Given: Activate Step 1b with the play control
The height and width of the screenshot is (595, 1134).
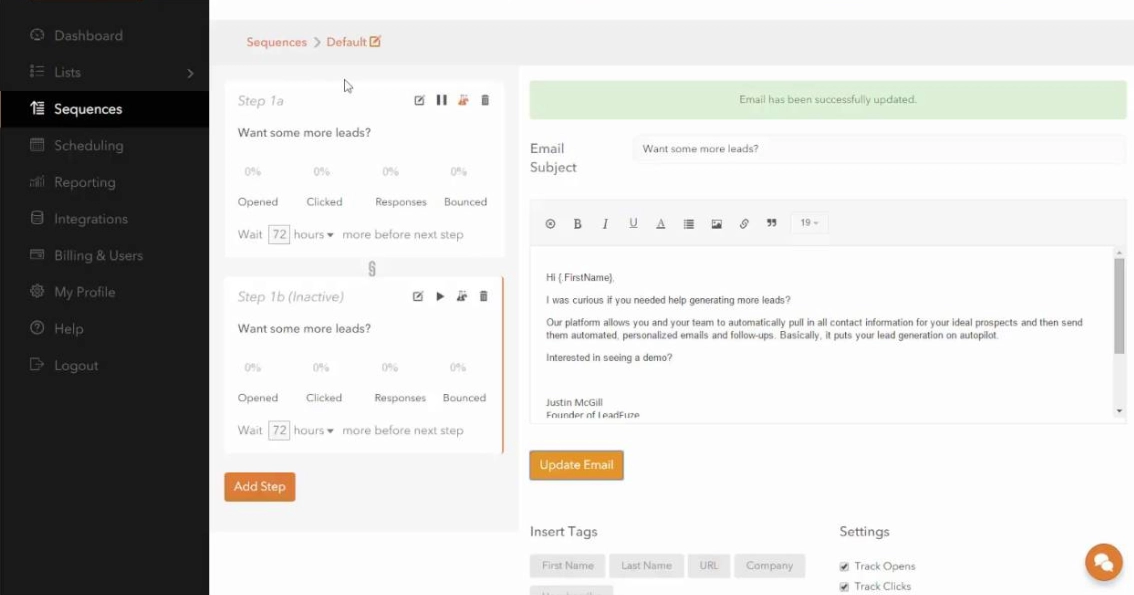Looking at the screenshot, I should pos(442,296).
